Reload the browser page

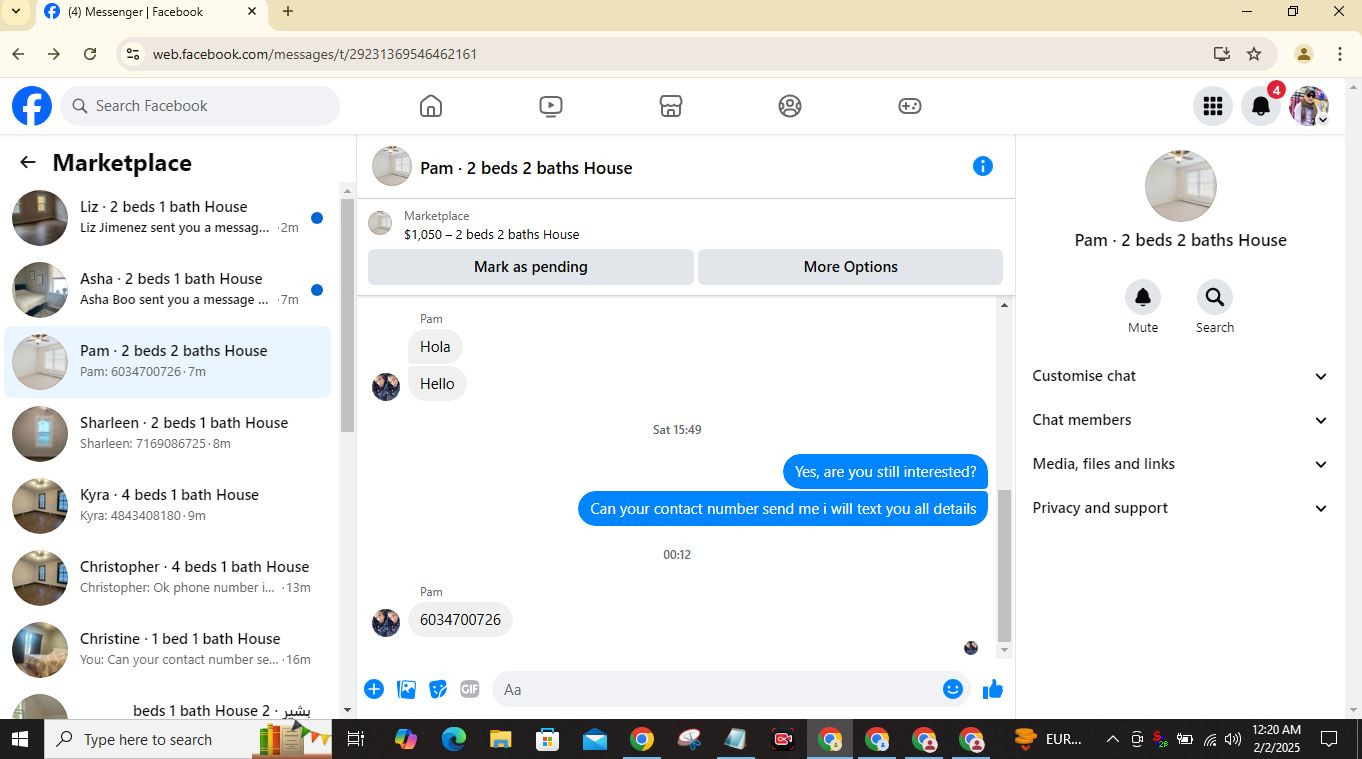90,54
